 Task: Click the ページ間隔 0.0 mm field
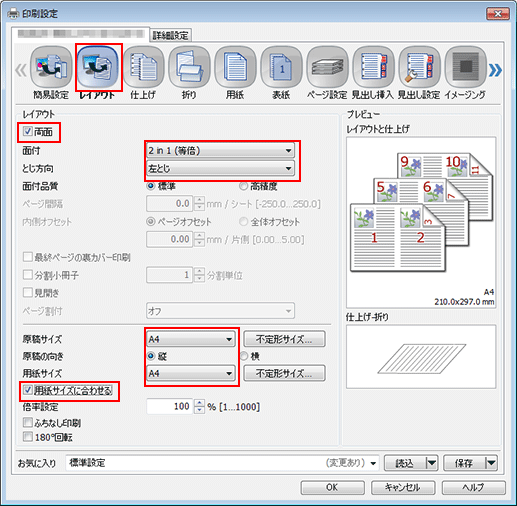pyautogui.click(x=170, y=203)
